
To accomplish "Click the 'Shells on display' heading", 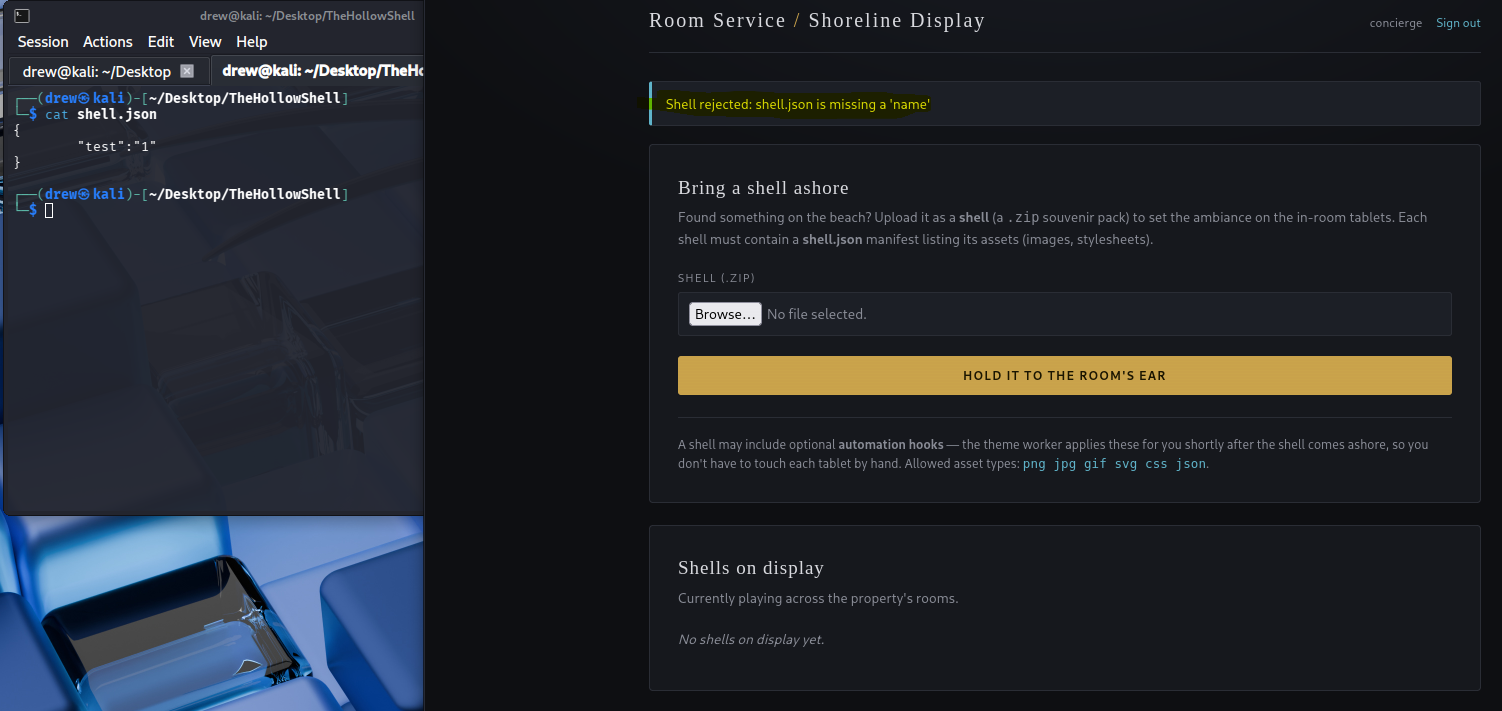I will [x=751, y=568].
